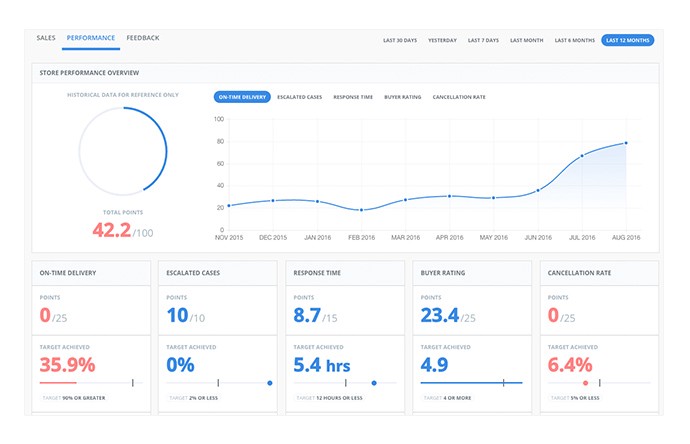Click the 'Target 90% or greater' label
Viewport: 690px width, 444px height.
(74, 398)
